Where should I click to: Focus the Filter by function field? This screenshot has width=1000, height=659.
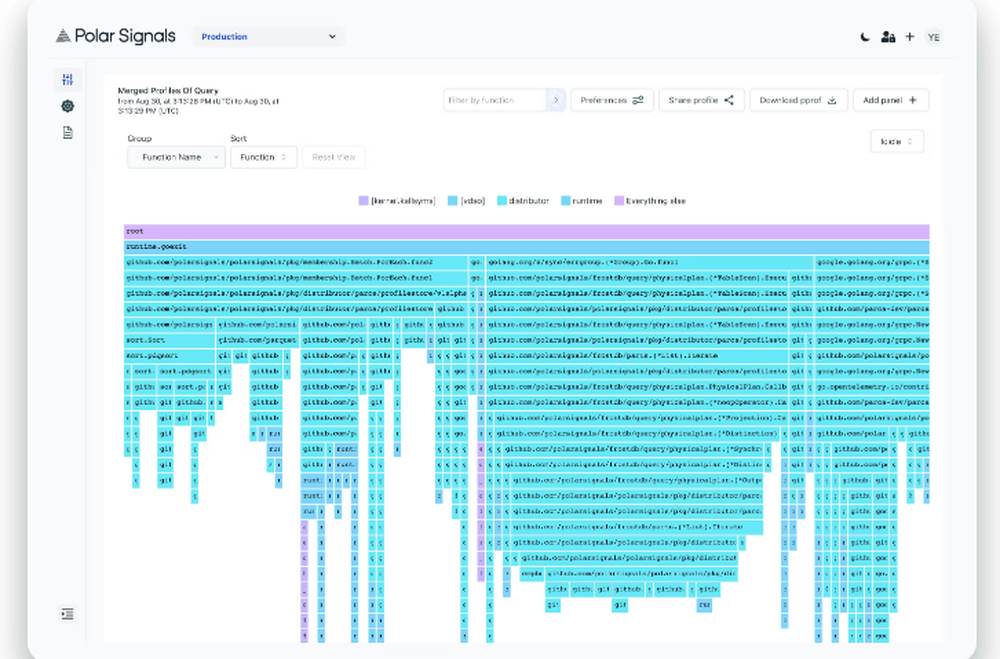click(495, 100)
